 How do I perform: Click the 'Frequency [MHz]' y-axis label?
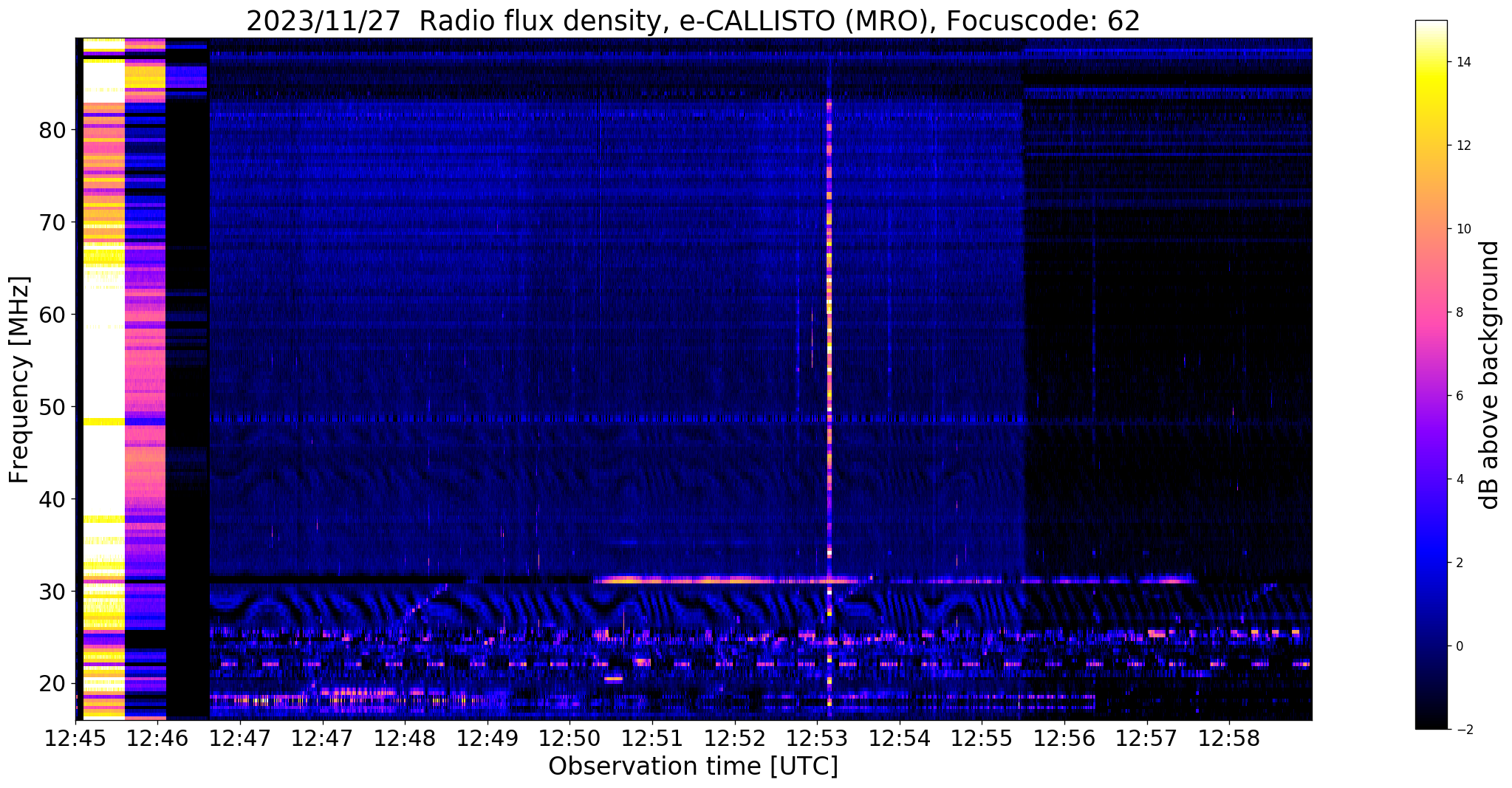coord(20,380)
